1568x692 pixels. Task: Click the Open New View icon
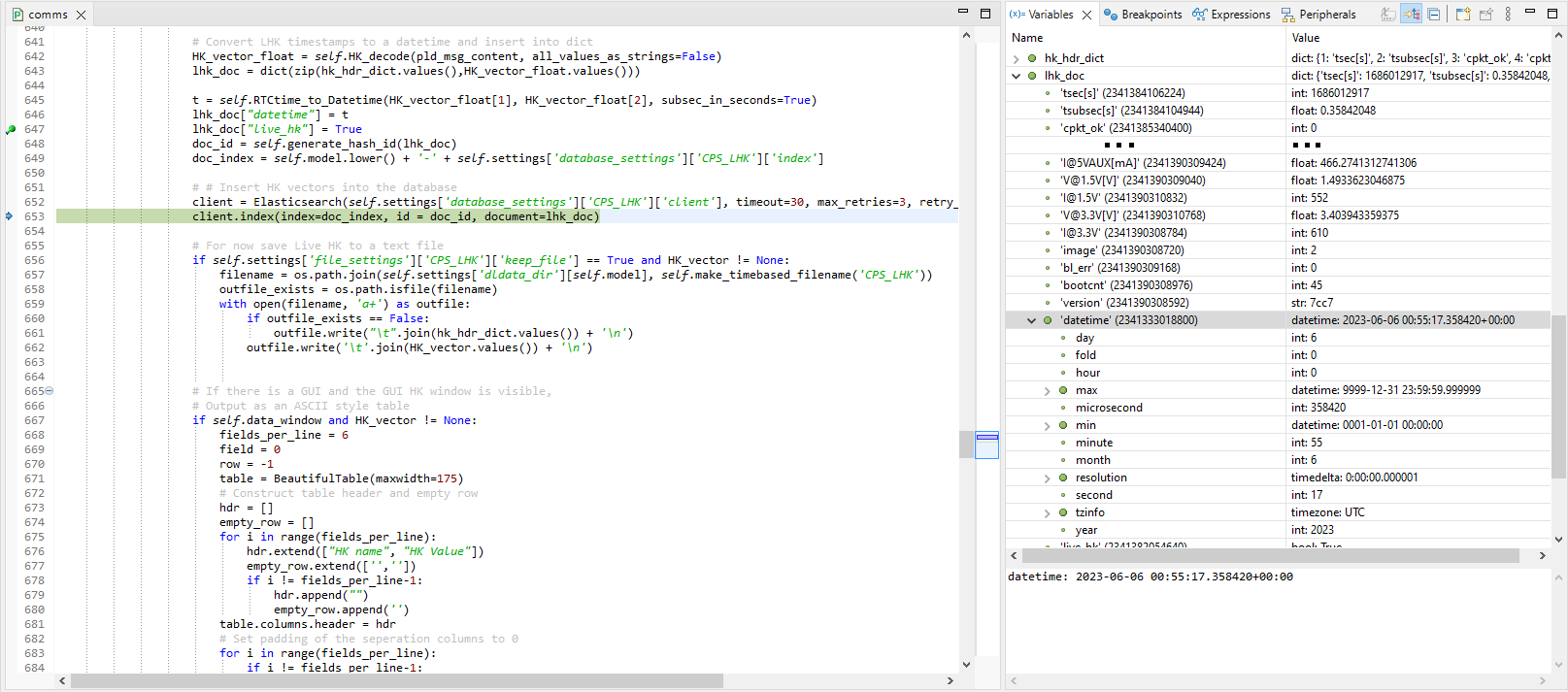[x=1463, y=14]
